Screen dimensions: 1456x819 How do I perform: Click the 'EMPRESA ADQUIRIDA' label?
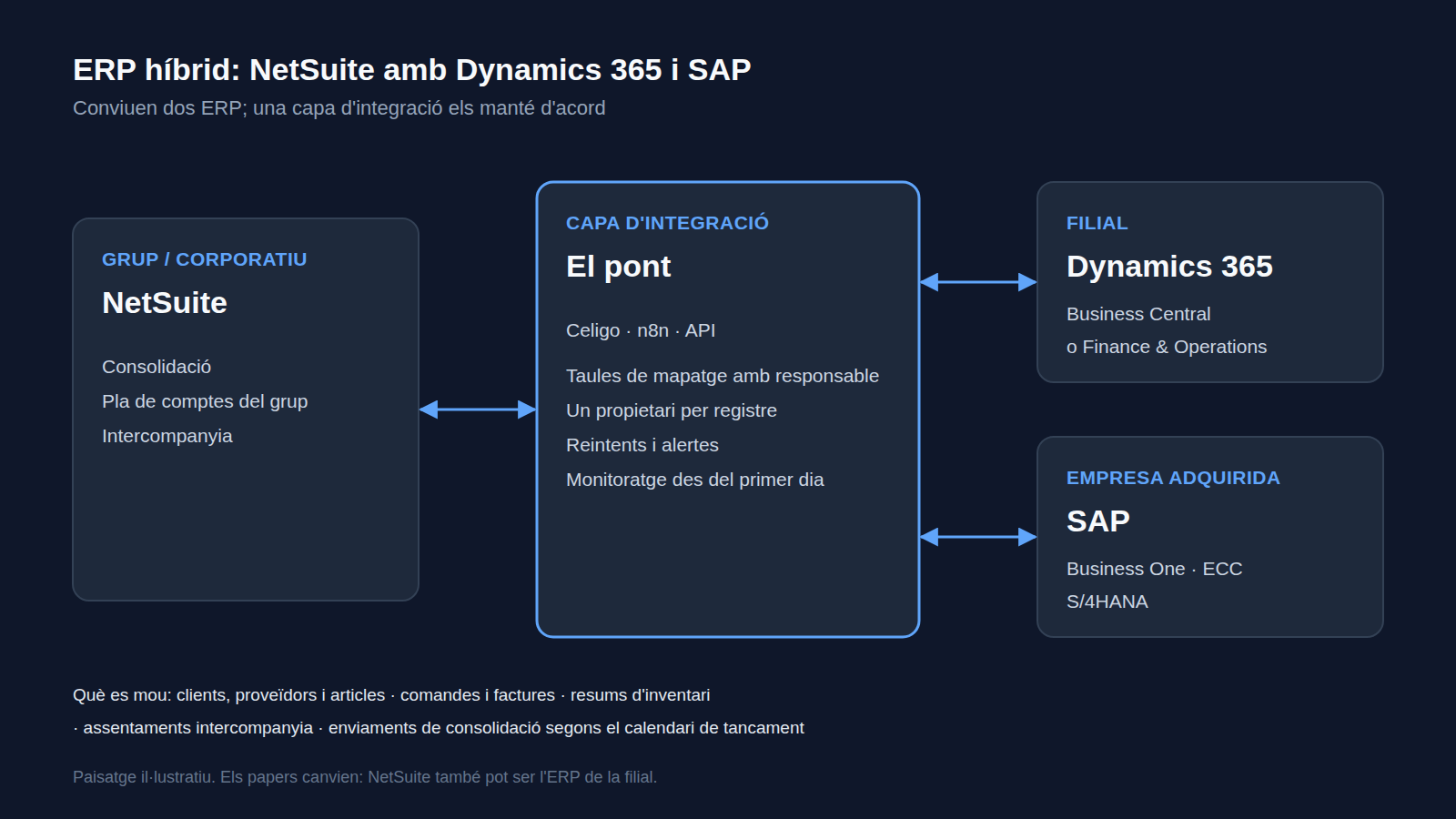1173,478
